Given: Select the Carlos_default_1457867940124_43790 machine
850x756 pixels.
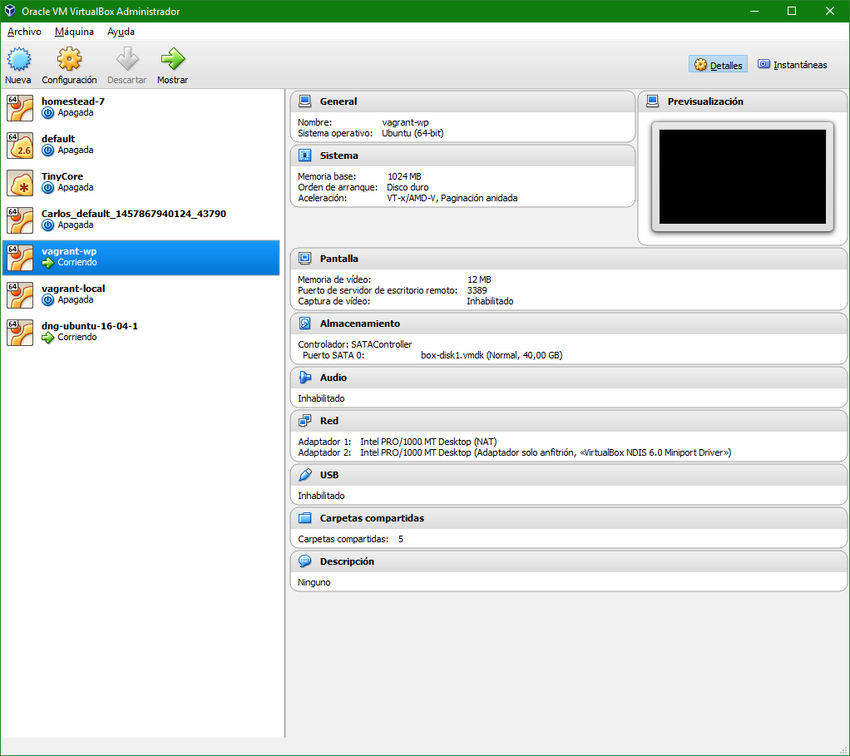Looking at the screenshot, I should coord(141,219).
